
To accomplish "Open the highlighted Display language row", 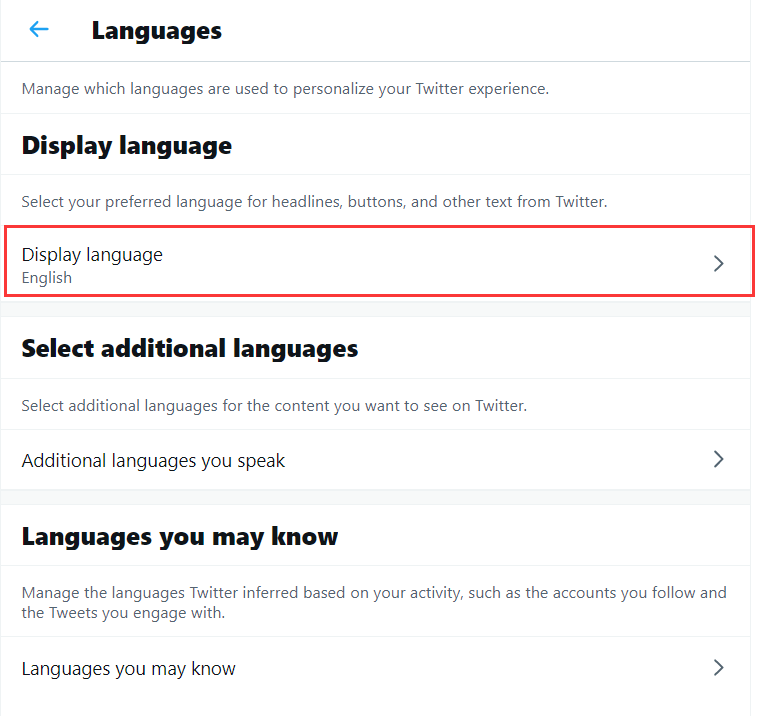I will point(380,261).
